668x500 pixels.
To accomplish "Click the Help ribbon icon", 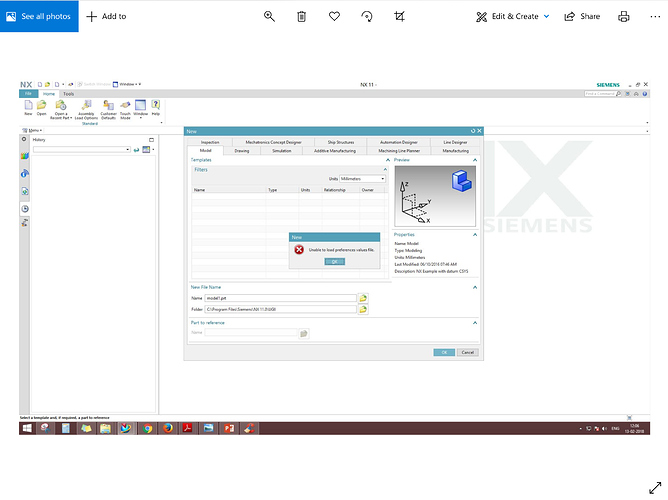I will pos(155,108).
